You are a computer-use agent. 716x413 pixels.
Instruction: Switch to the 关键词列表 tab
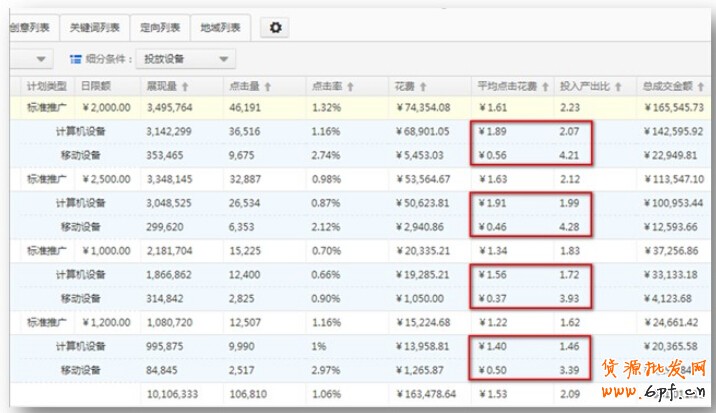(97, 28)
